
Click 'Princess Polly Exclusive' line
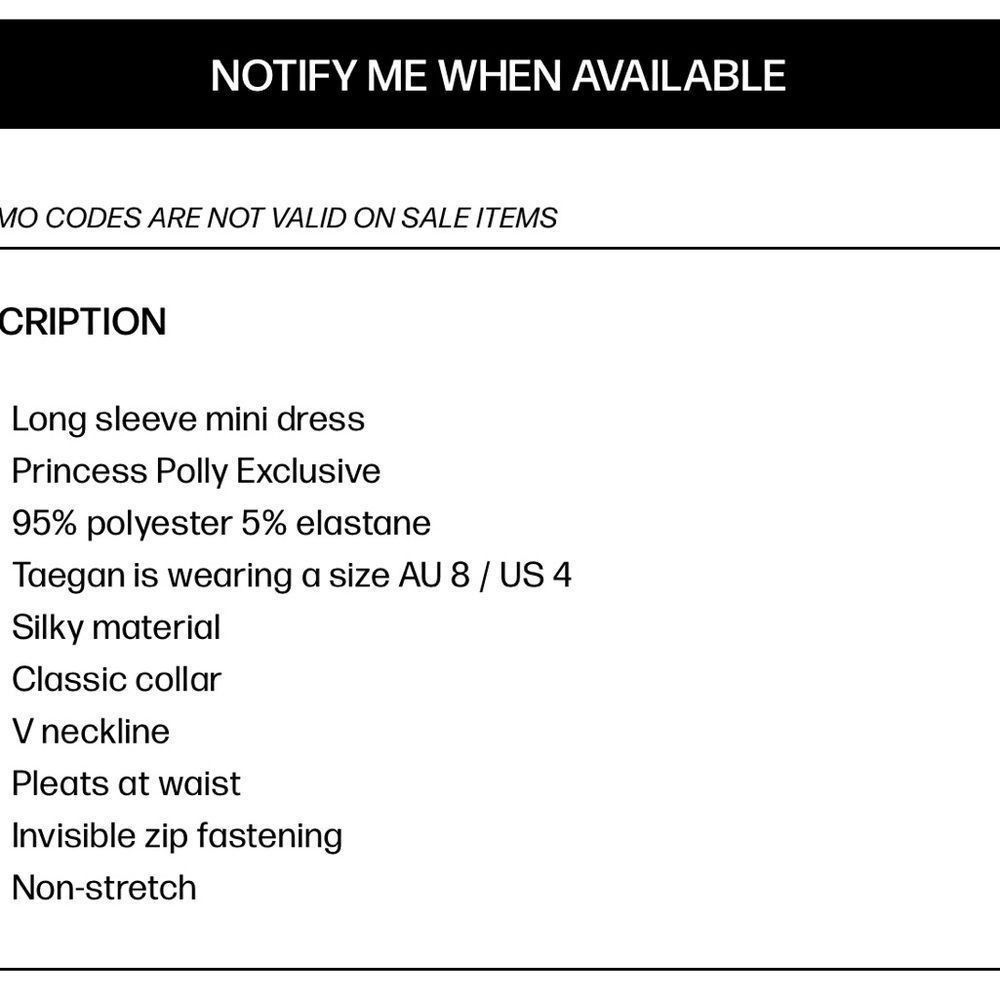pyautogui.click(x=196, y=471)
